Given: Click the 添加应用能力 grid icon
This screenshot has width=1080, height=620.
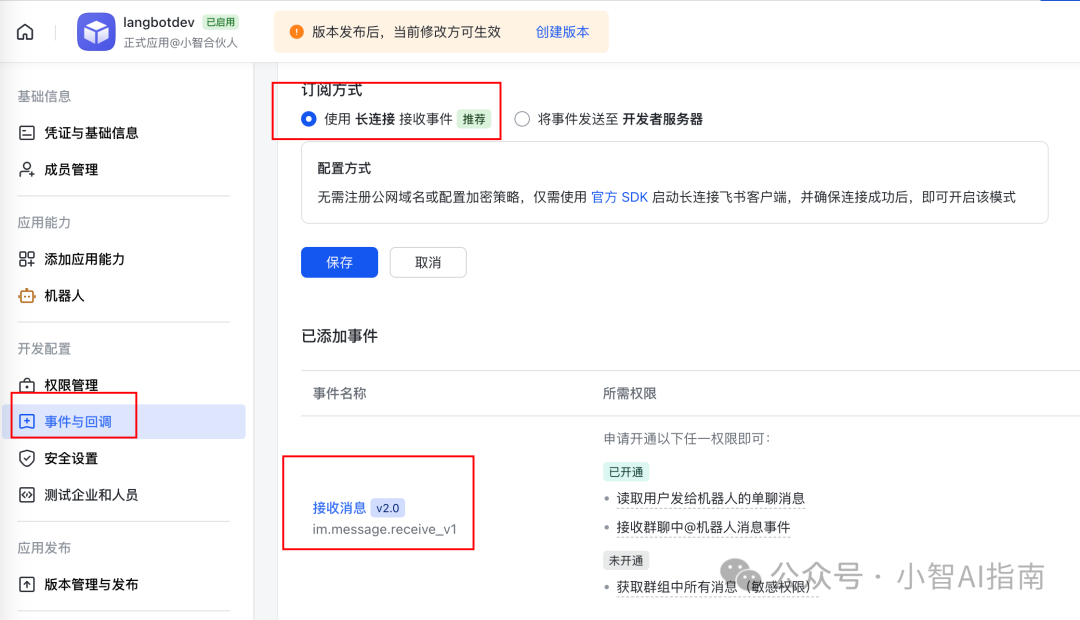Looking at the screenshot, I should point(27,259).
